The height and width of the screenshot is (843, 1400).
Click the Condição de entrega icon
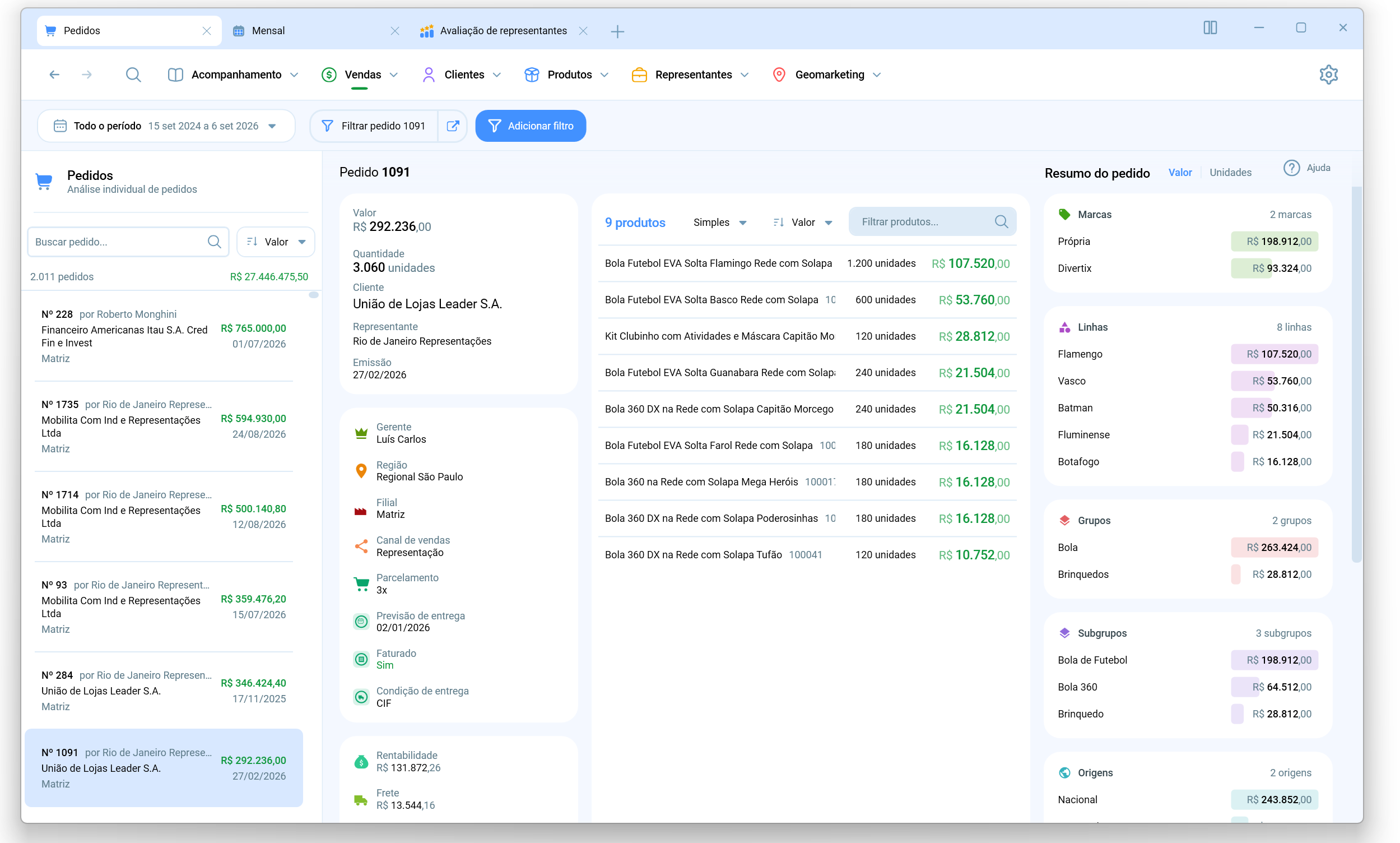pyautogui.click(x=361, y=697)
